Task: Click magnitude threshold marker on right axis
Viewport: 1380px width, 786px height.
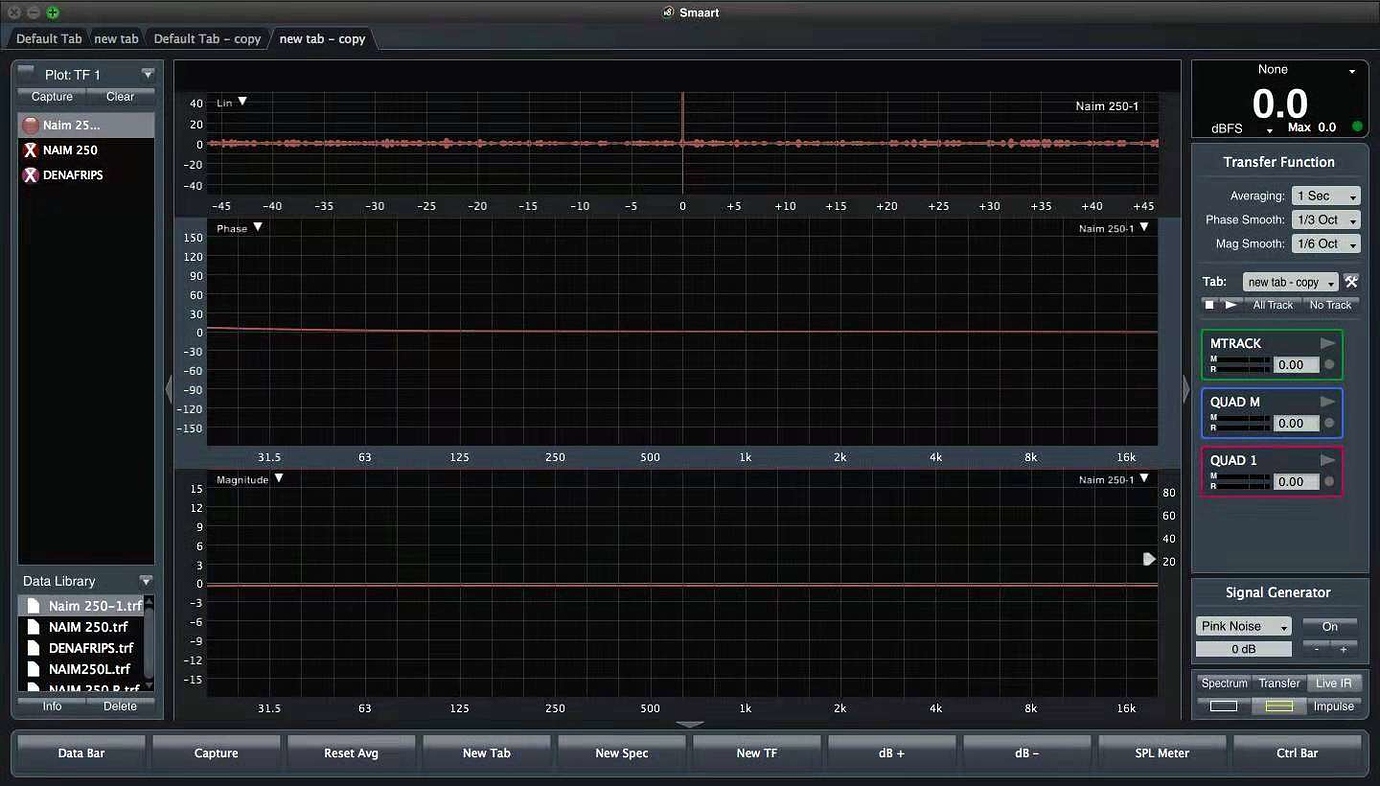Action: coord(1149,559)
